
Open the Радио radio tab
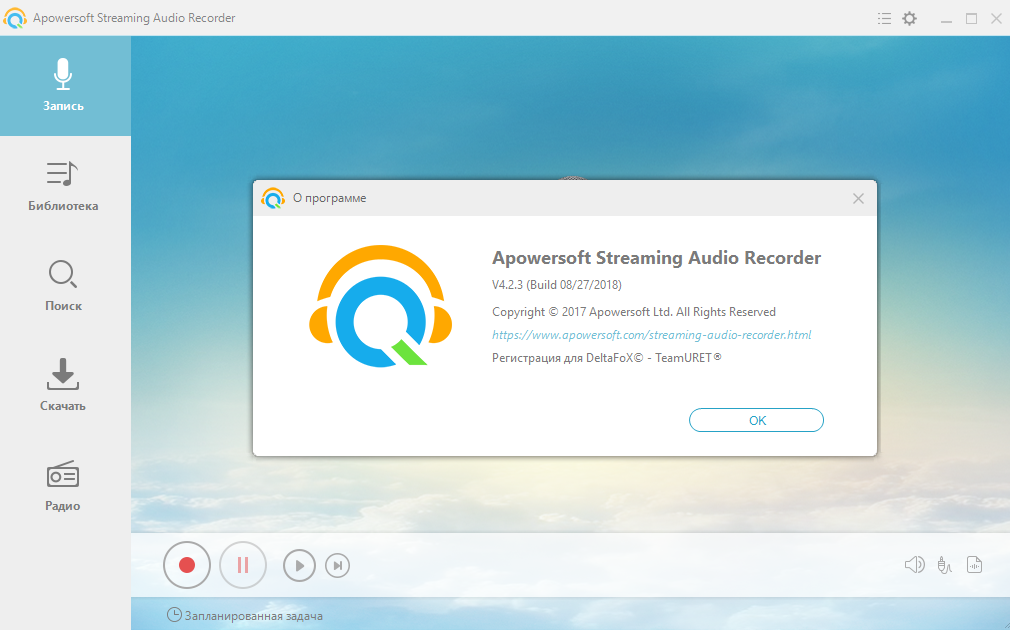point(63,486)
